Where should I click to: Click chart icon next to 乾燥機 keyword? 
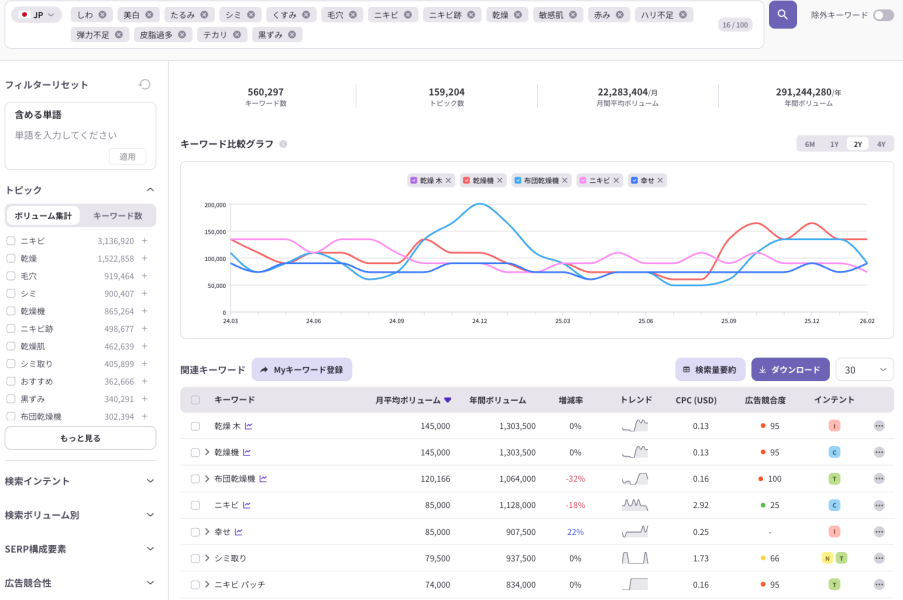point(247,452)
